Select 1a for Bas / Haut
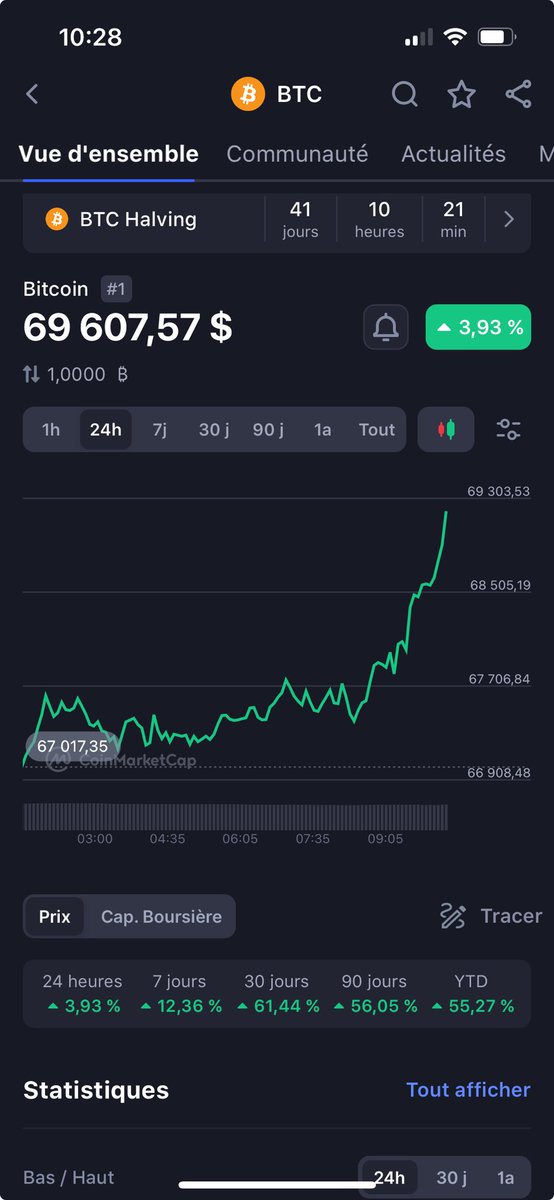This screenshot has height=1200, width=554. point(505,1177)
